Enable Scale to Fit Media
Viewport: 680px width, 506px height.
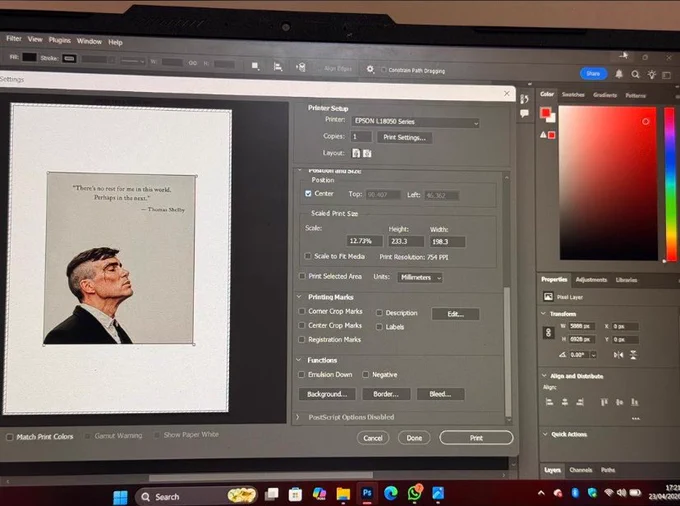(x=307, y=256)
